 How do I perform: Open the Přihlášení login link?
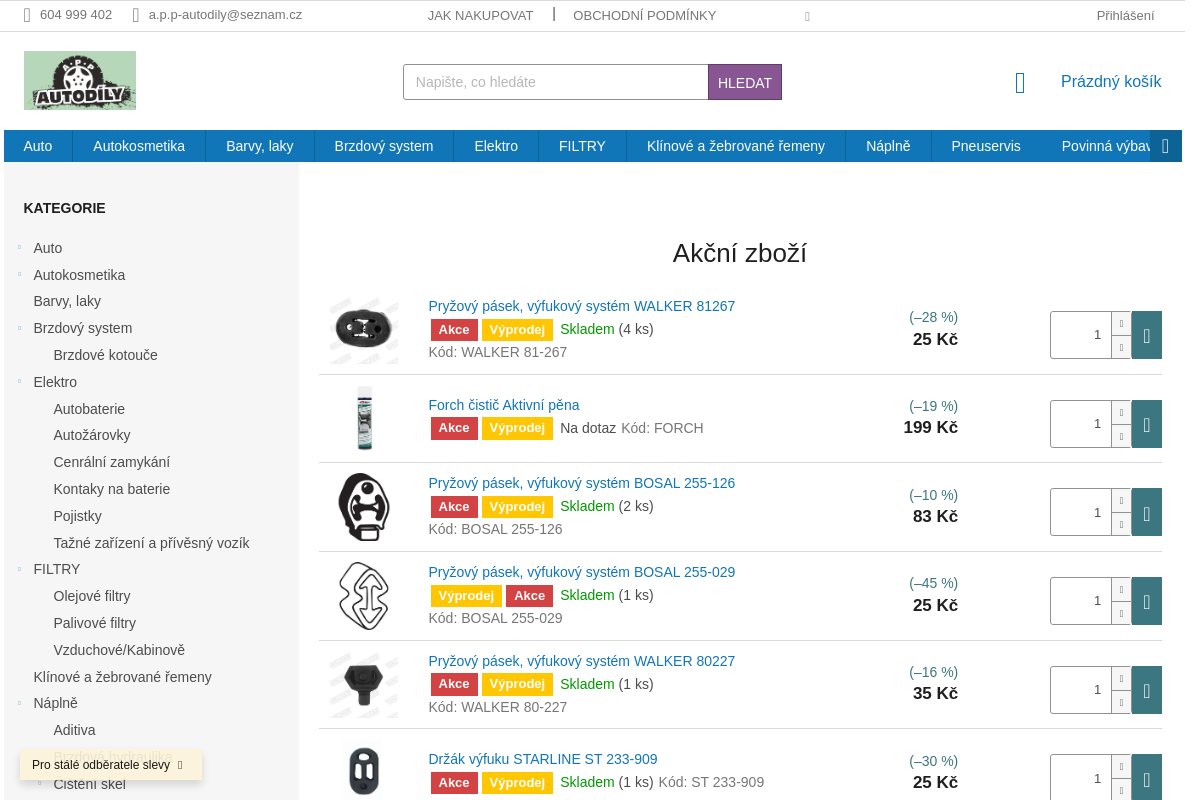[1125, 15]
